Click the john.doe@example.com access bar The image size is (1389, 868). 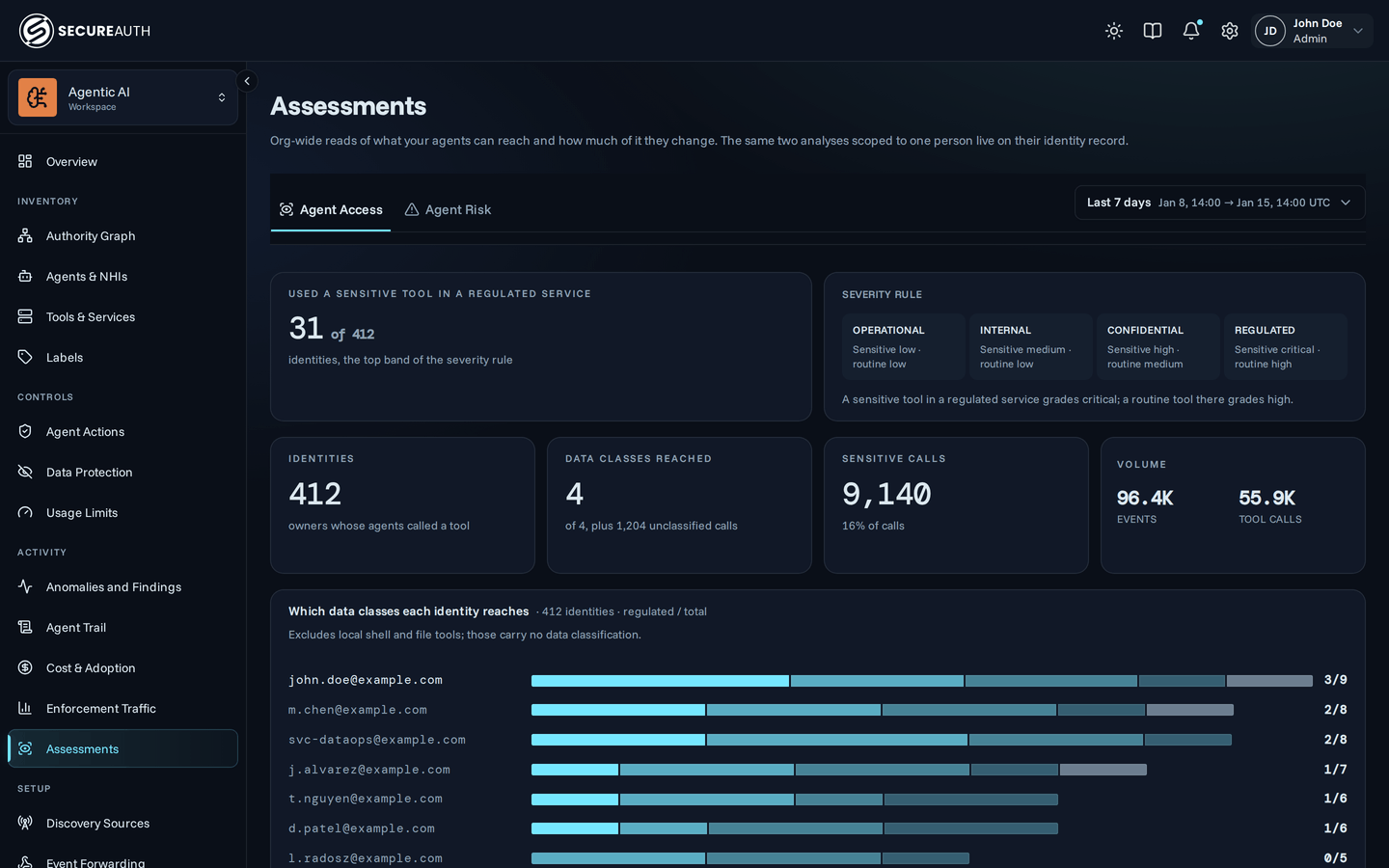(x=922, y=681)
